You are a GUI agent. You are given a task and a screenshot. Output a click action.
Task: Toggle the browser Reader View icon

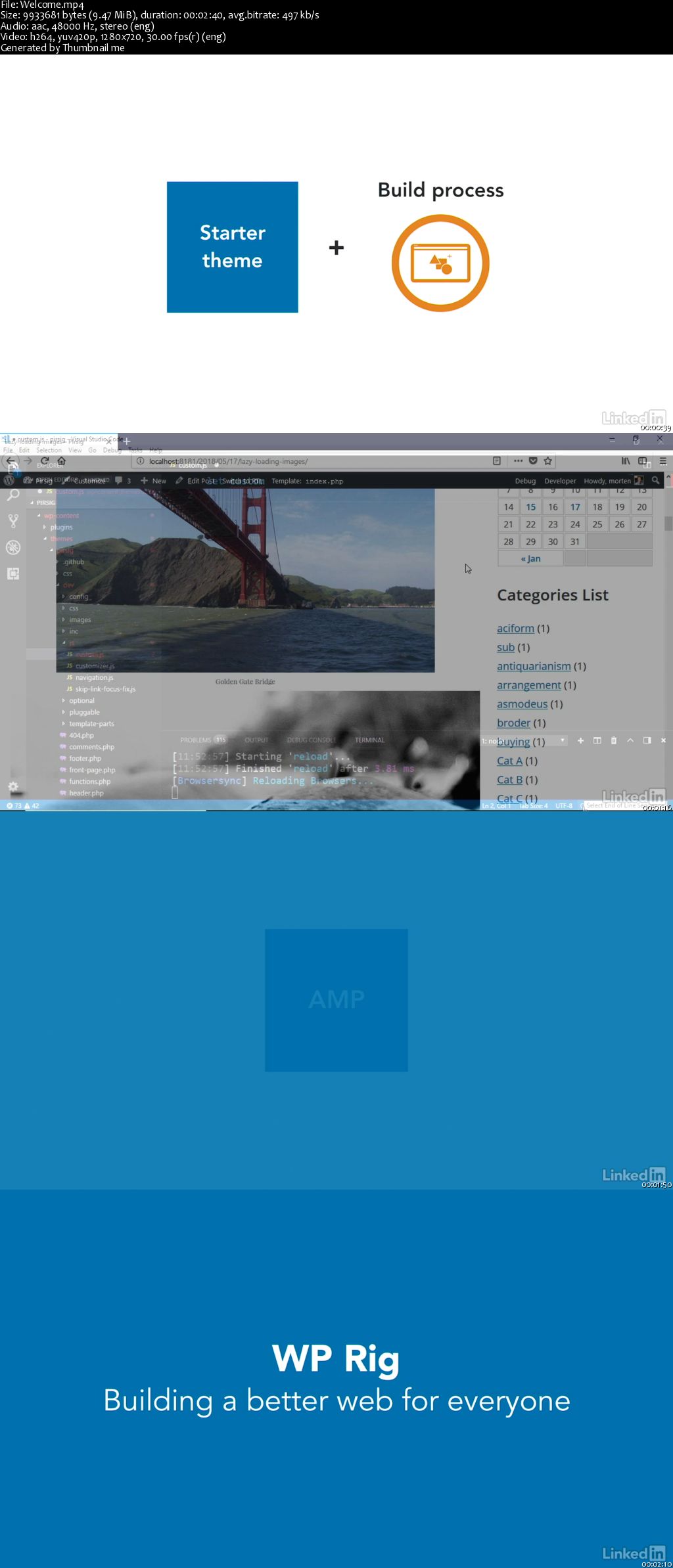tap(497, 461)
